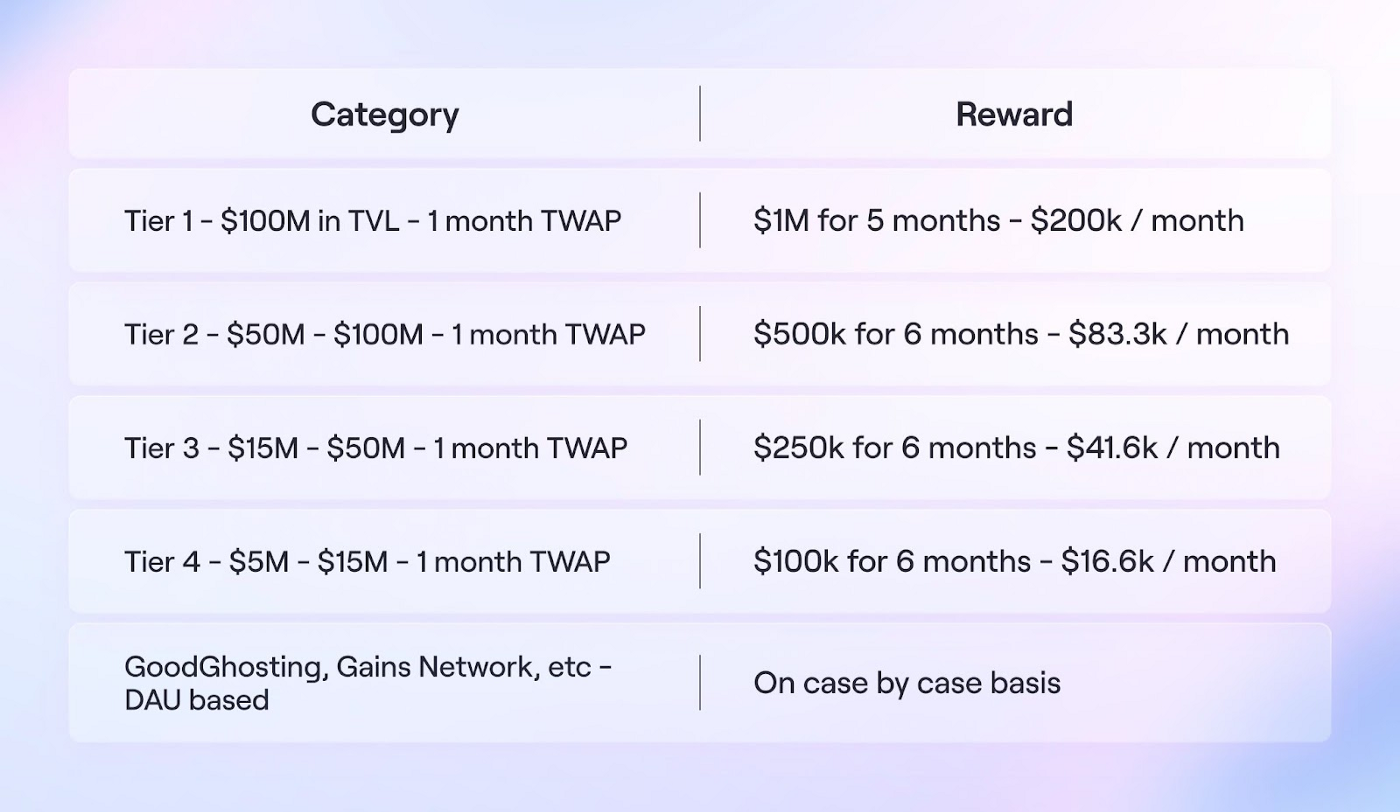Select the $1M for 5 months reward cell
The width and height of the screenshot is (1400, 812).
tap(999, 220)
